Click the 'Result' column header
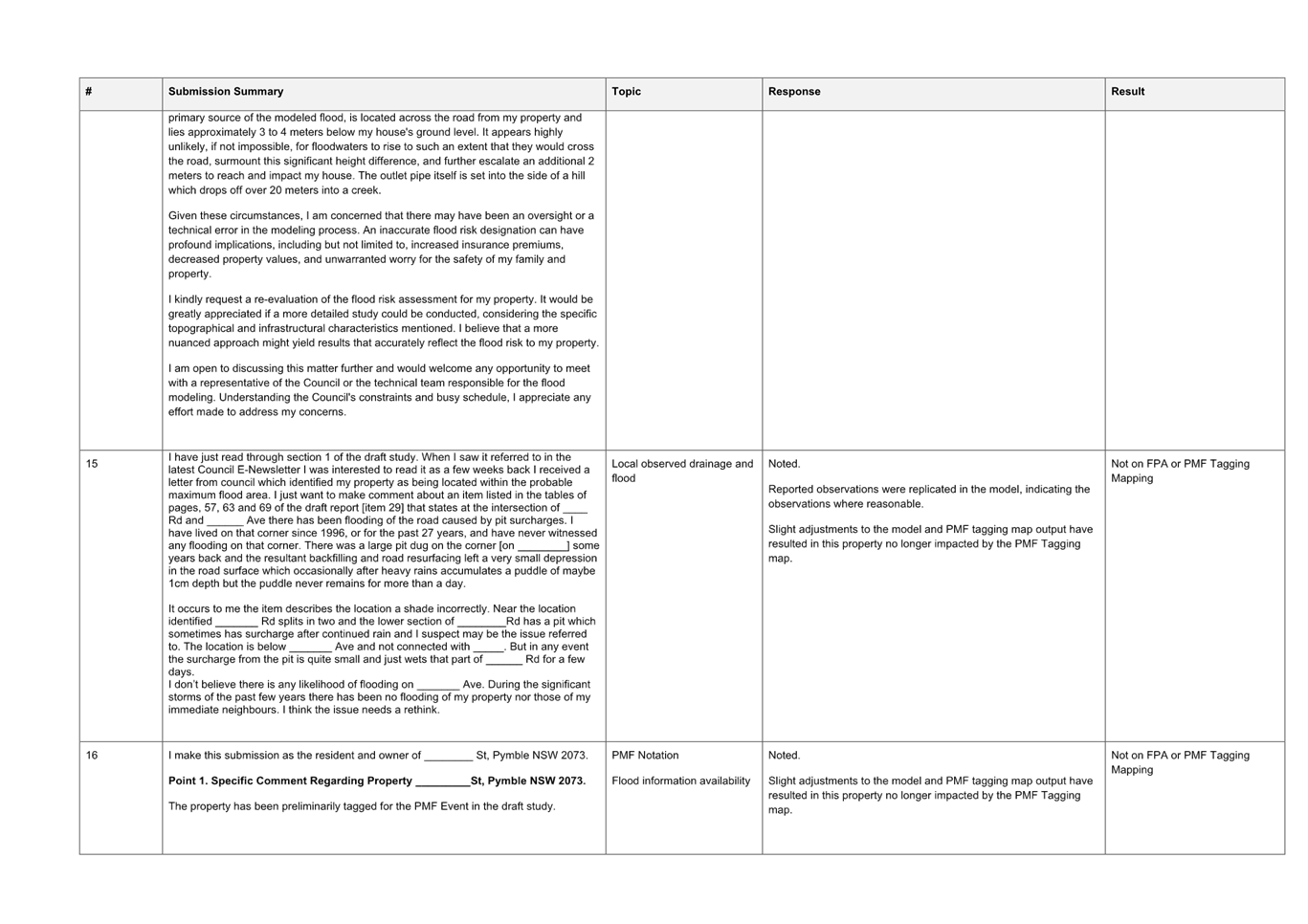The width and height of the screenshot is (1308, 924). pos(1194,94)
